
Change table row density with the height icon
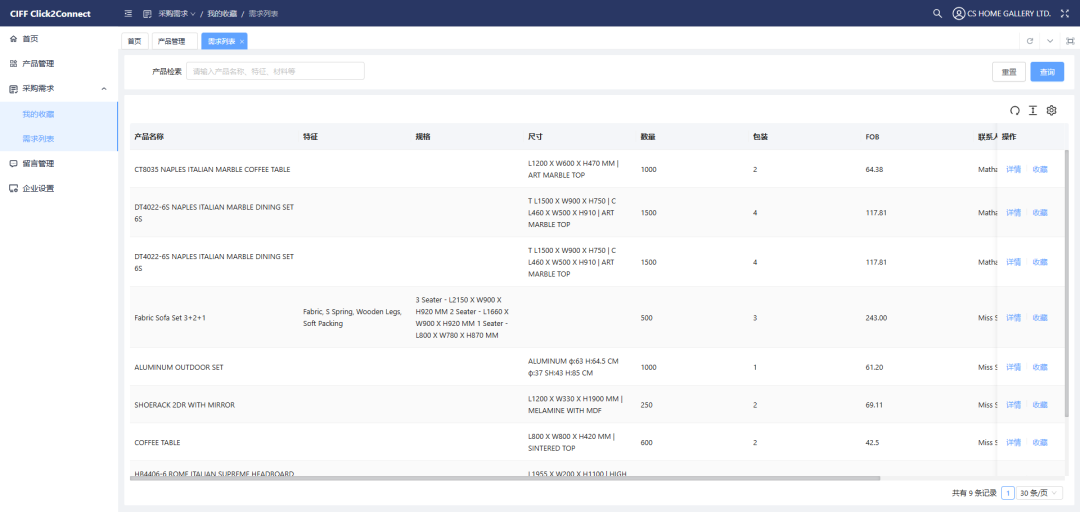click(x=1033, y=110)
